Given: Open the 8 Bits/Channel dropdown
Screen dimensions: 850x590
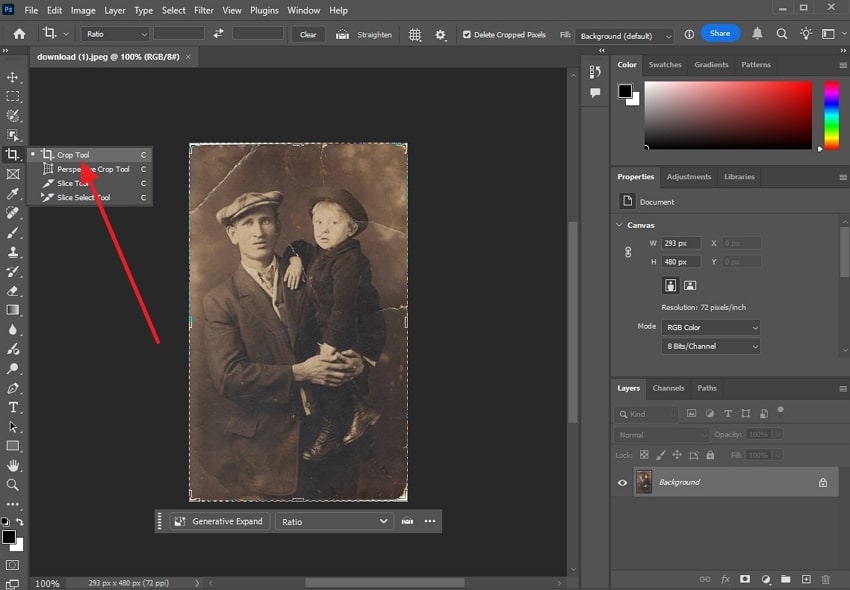Looking at the screenshot, I should [x=710, y=346].
